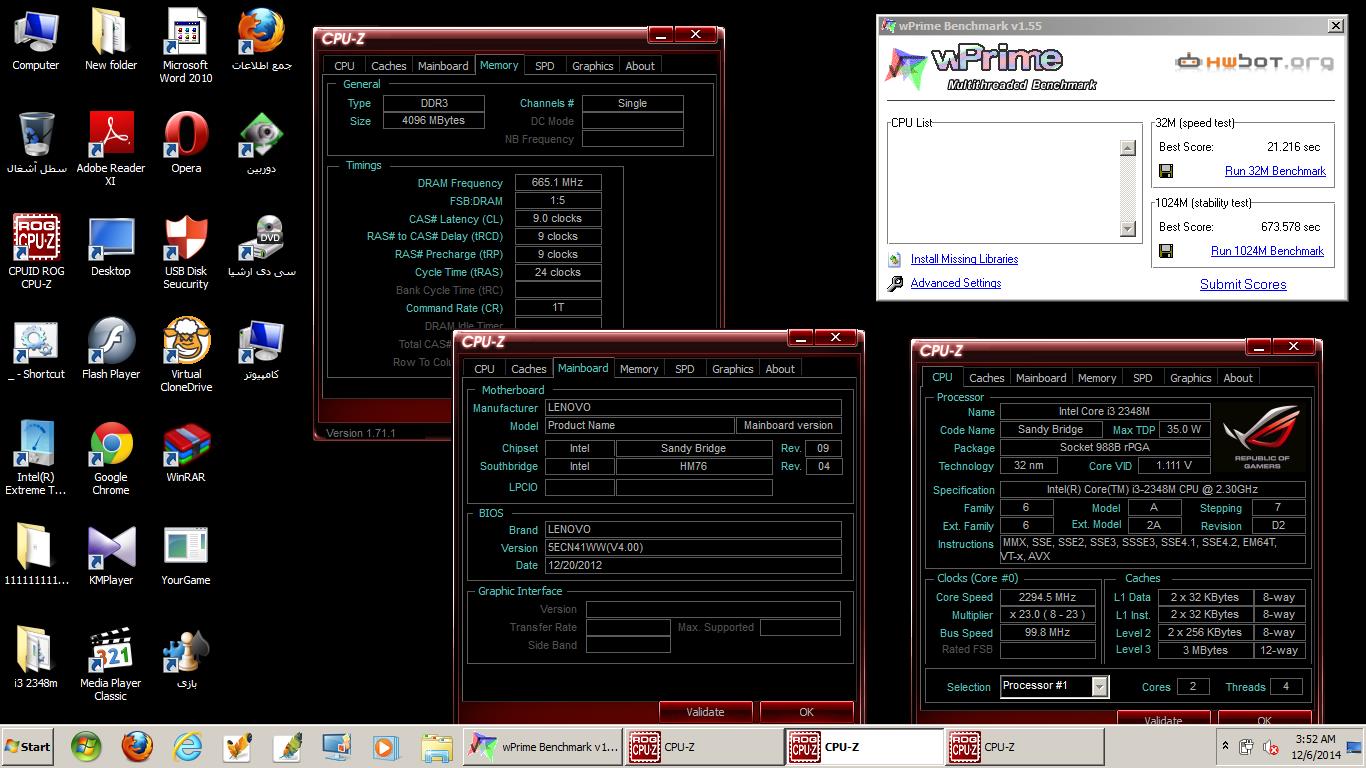Click the Core Speed 2294.5 MHz value
The height and width of the screenshot is (768, 1366).
(1047, 598)
